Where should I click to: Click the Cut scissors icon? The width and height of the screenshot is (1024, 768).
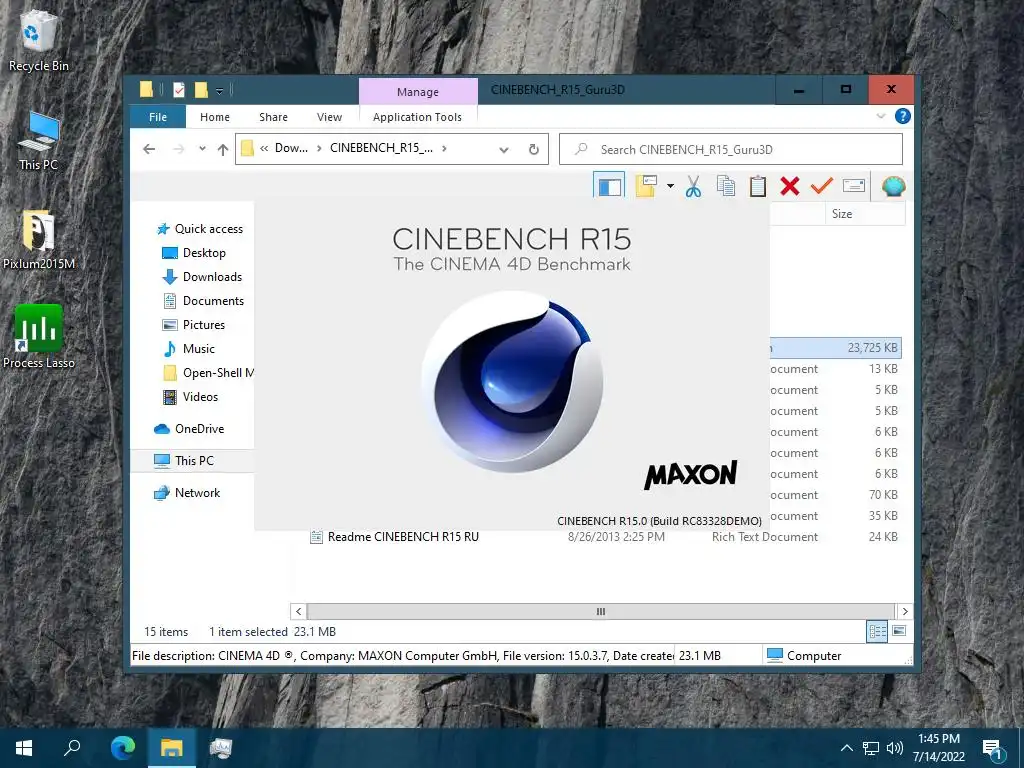(x=693, y=187)
